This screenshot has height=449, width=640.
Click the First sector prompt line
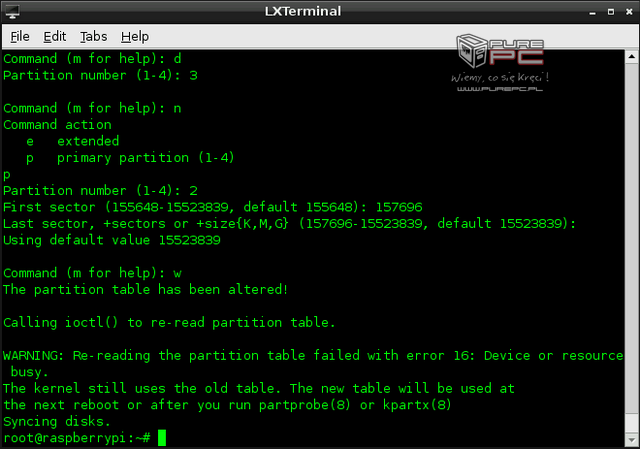[213, 207]
